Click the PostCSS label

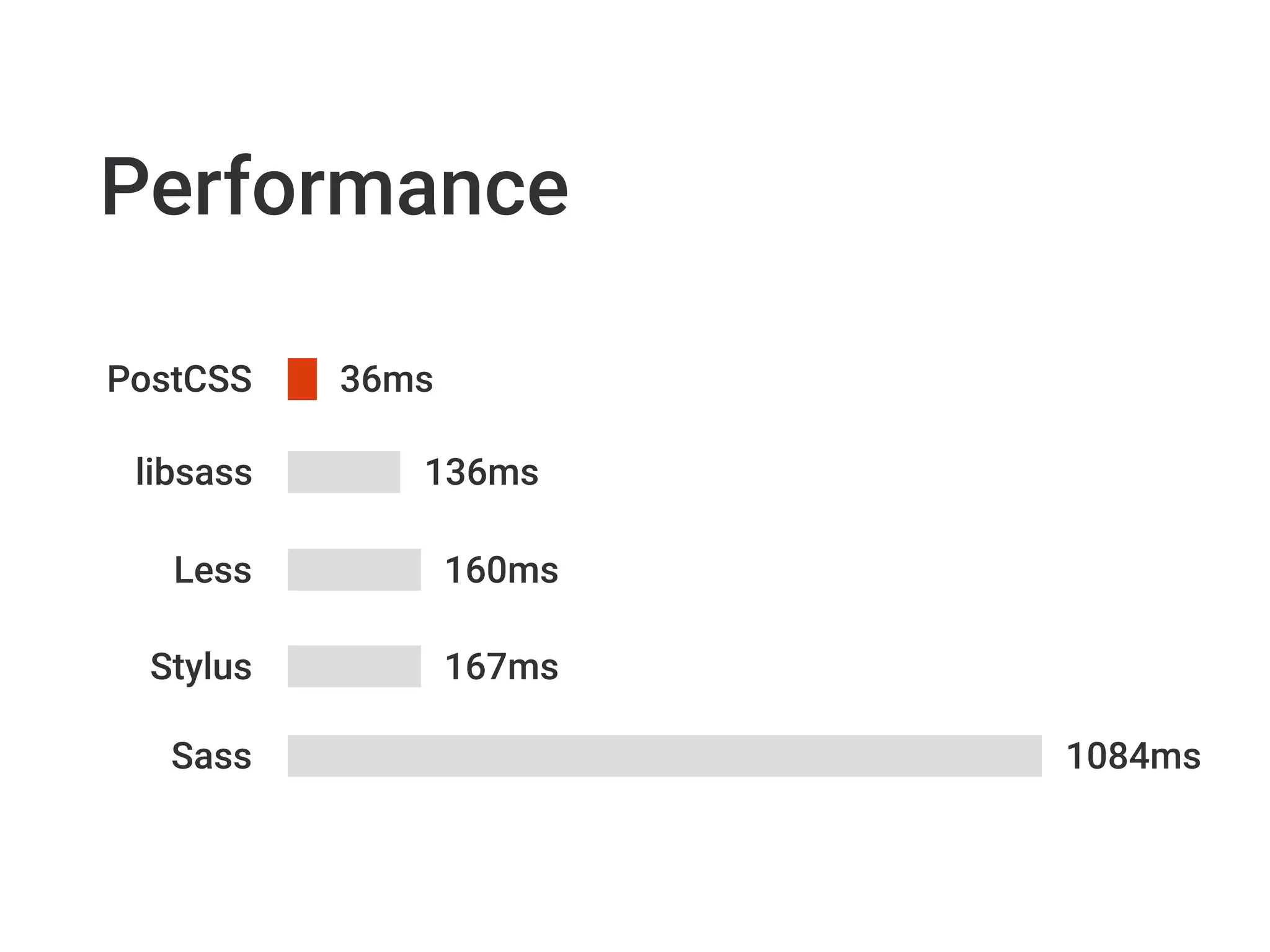(x=179, y=379)
